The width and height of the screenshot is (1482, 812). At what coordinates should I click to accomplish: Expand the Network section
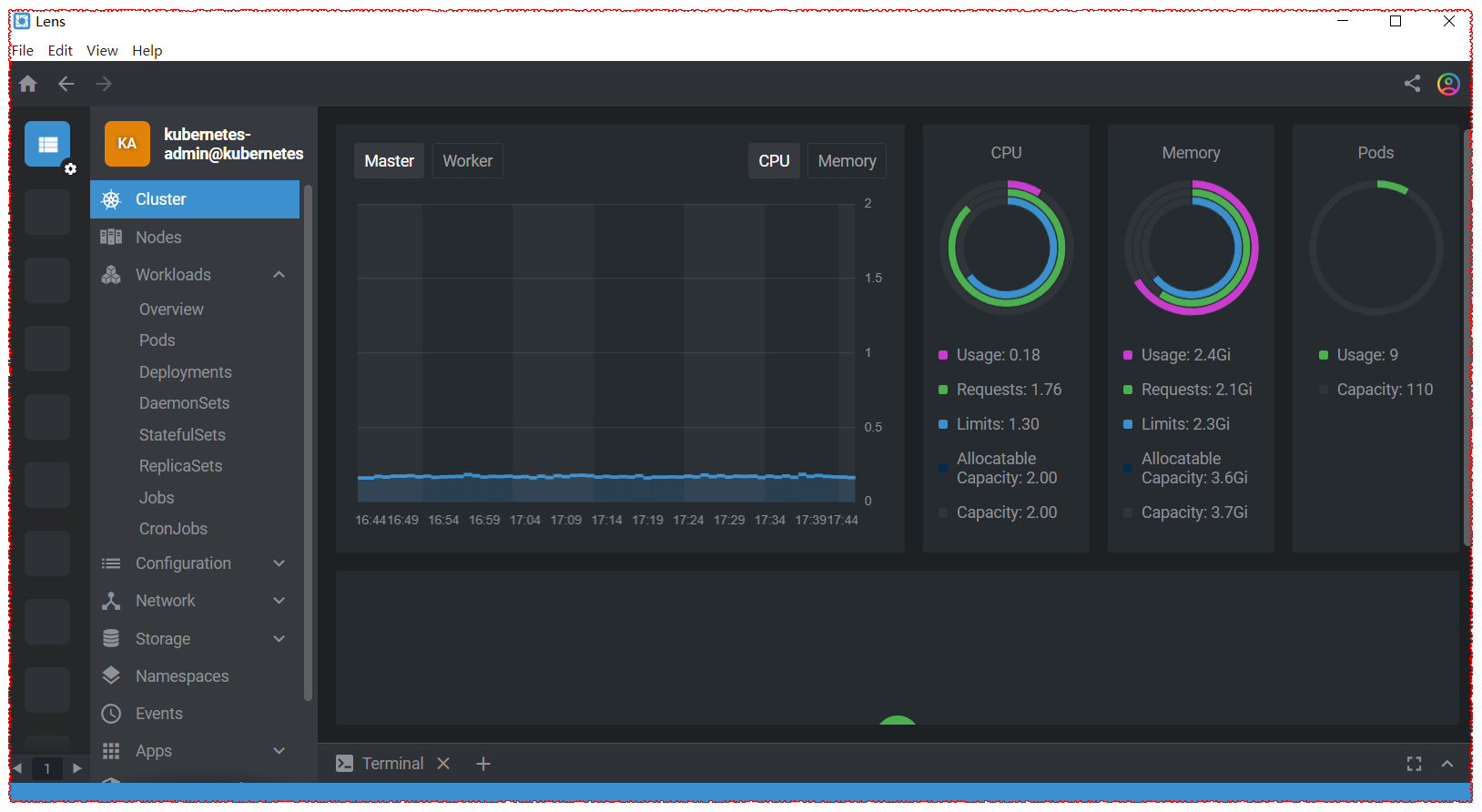pos(279,601)
